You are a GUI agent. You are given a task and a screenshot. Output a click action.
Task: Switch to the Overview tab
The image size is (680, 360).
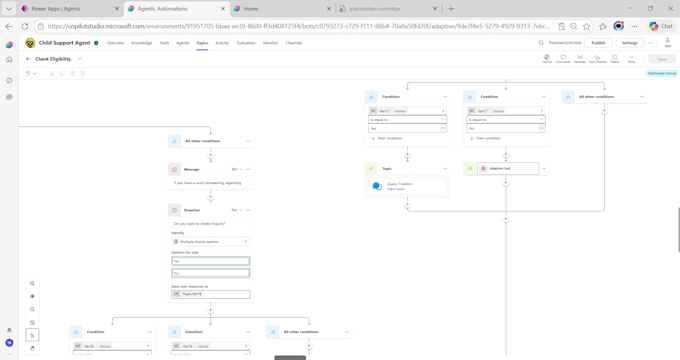[x=115, y=43]
